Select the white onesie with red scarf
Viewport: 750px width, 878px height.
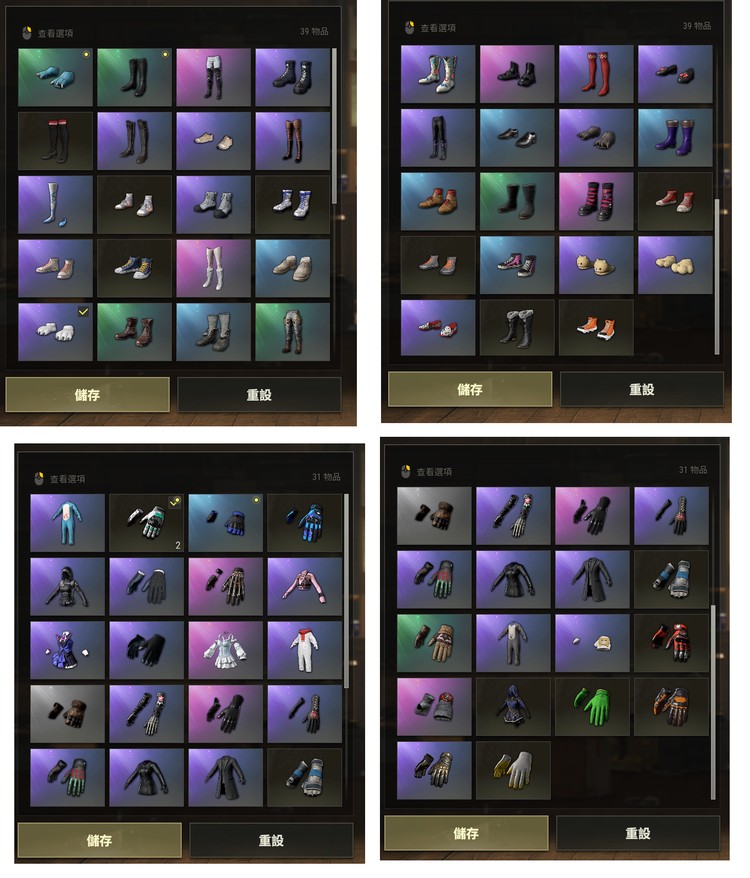click(x=305, y=650)
